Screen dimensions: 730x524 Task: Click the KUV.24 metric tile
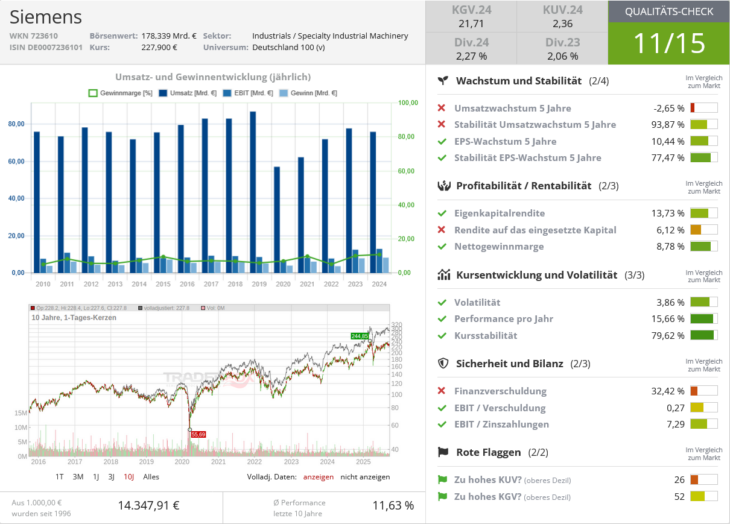(x=562, y=17)
